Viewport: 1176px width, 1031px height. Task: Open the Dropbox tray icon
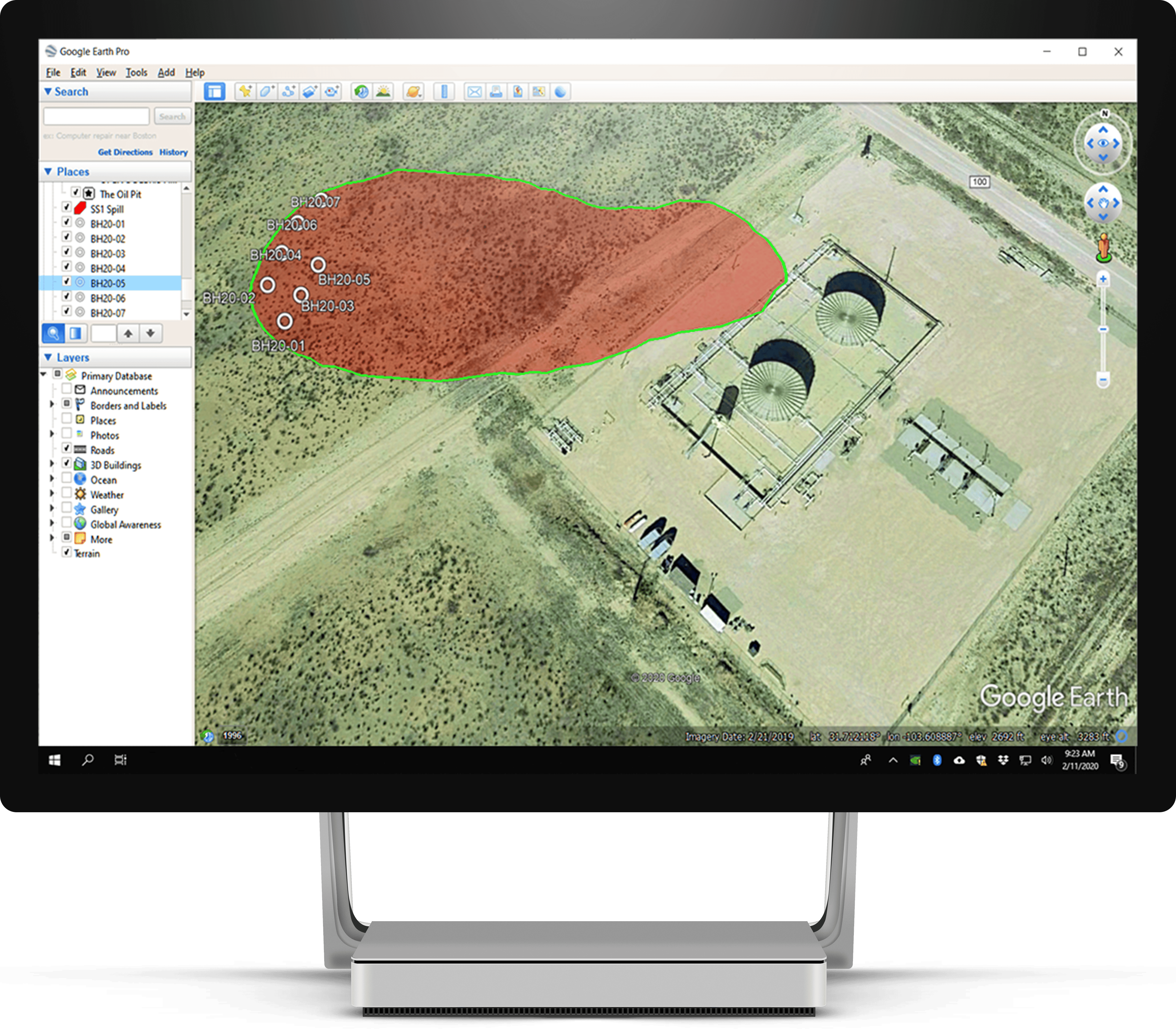pos(1003,760)
